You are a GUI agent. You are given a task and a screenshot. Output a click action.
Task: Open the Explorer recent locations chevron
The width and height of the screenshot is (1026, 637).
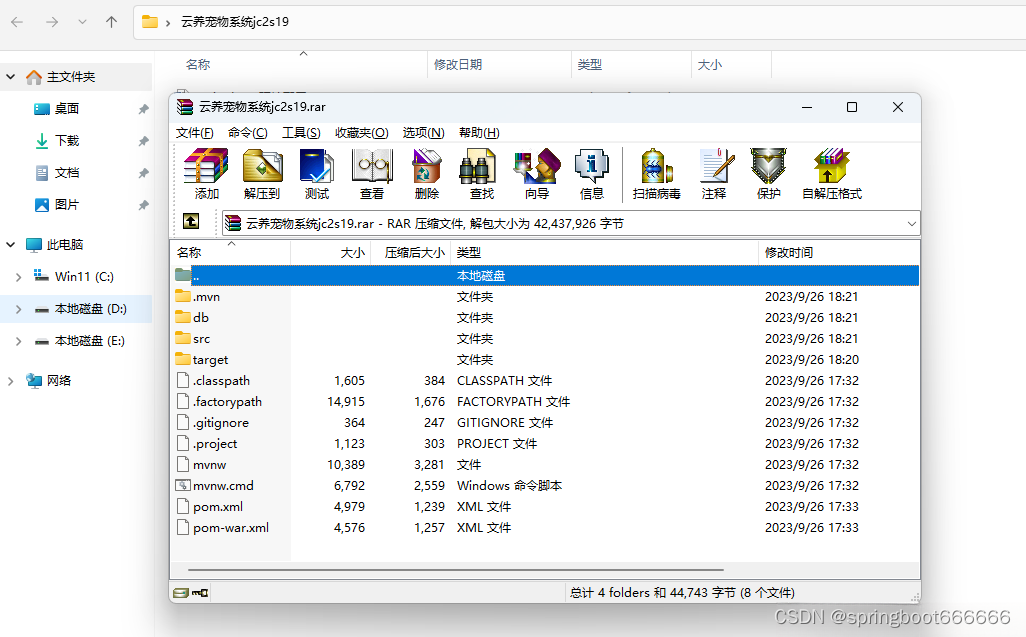[82, 22]
